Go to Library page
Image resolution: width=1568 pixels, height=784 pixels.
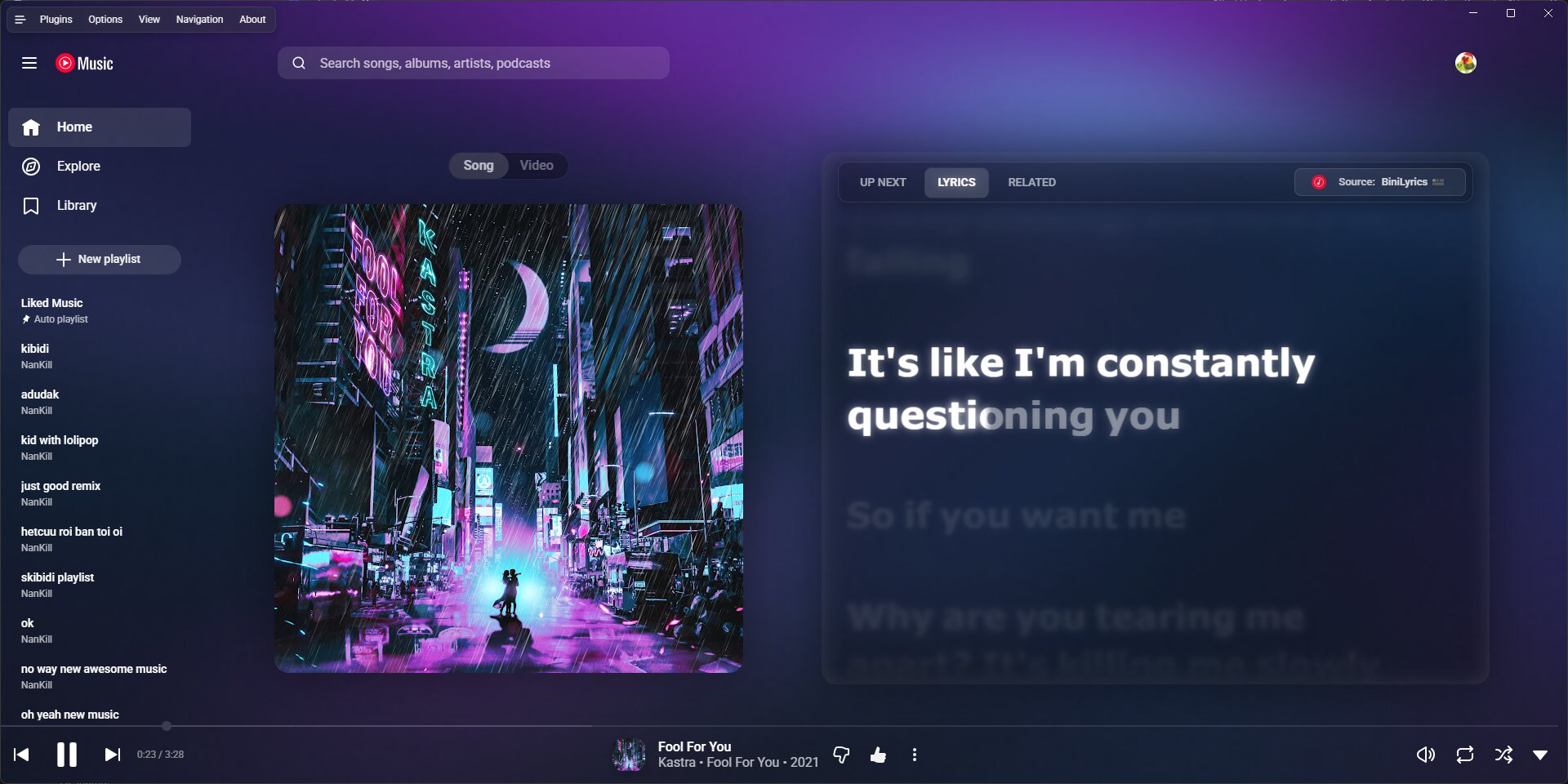click(x=100, y=206)
